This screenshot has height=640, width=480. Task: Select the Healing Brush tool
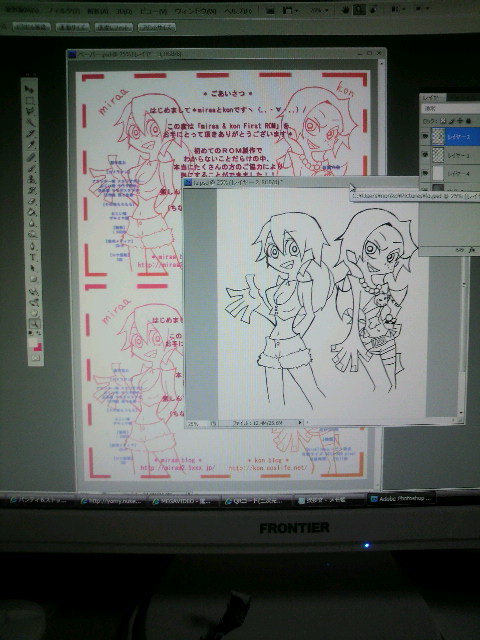(31, 157)
